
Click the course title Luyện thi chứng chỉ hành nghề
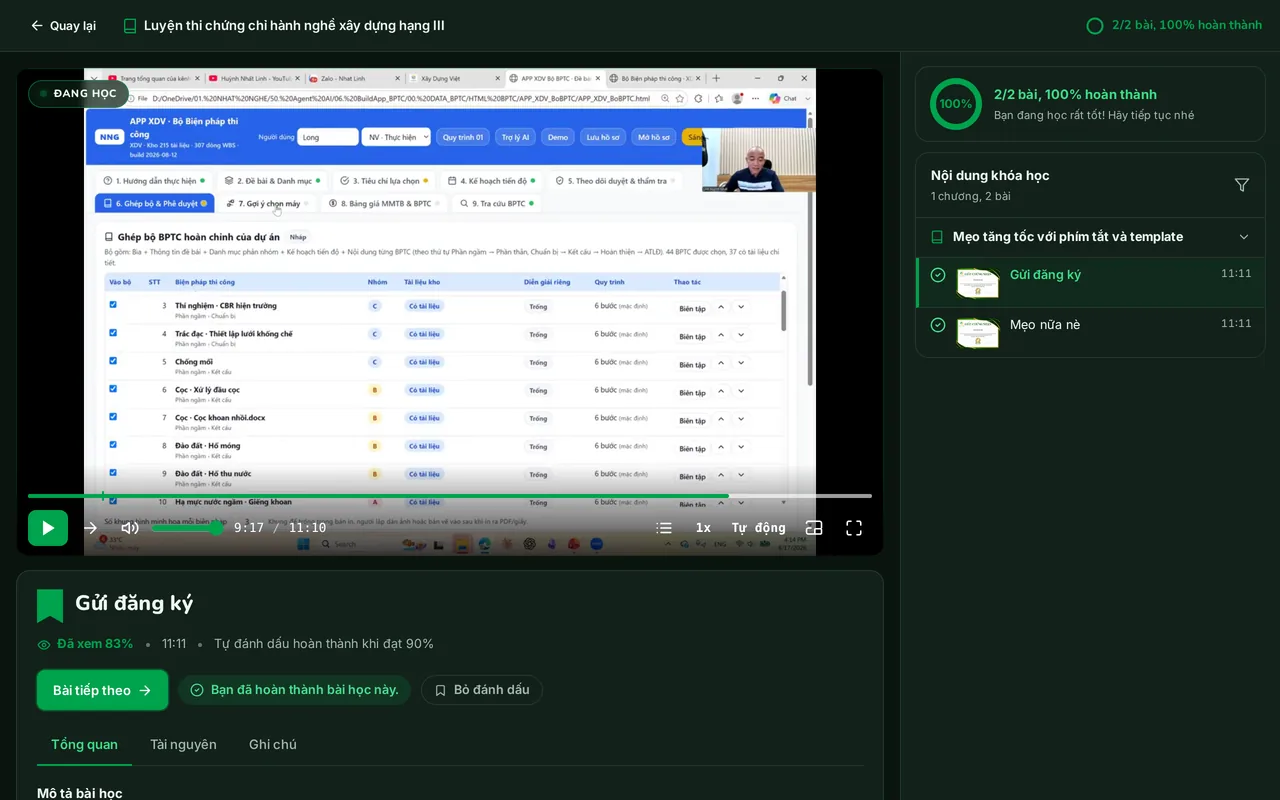click(294, 26)
